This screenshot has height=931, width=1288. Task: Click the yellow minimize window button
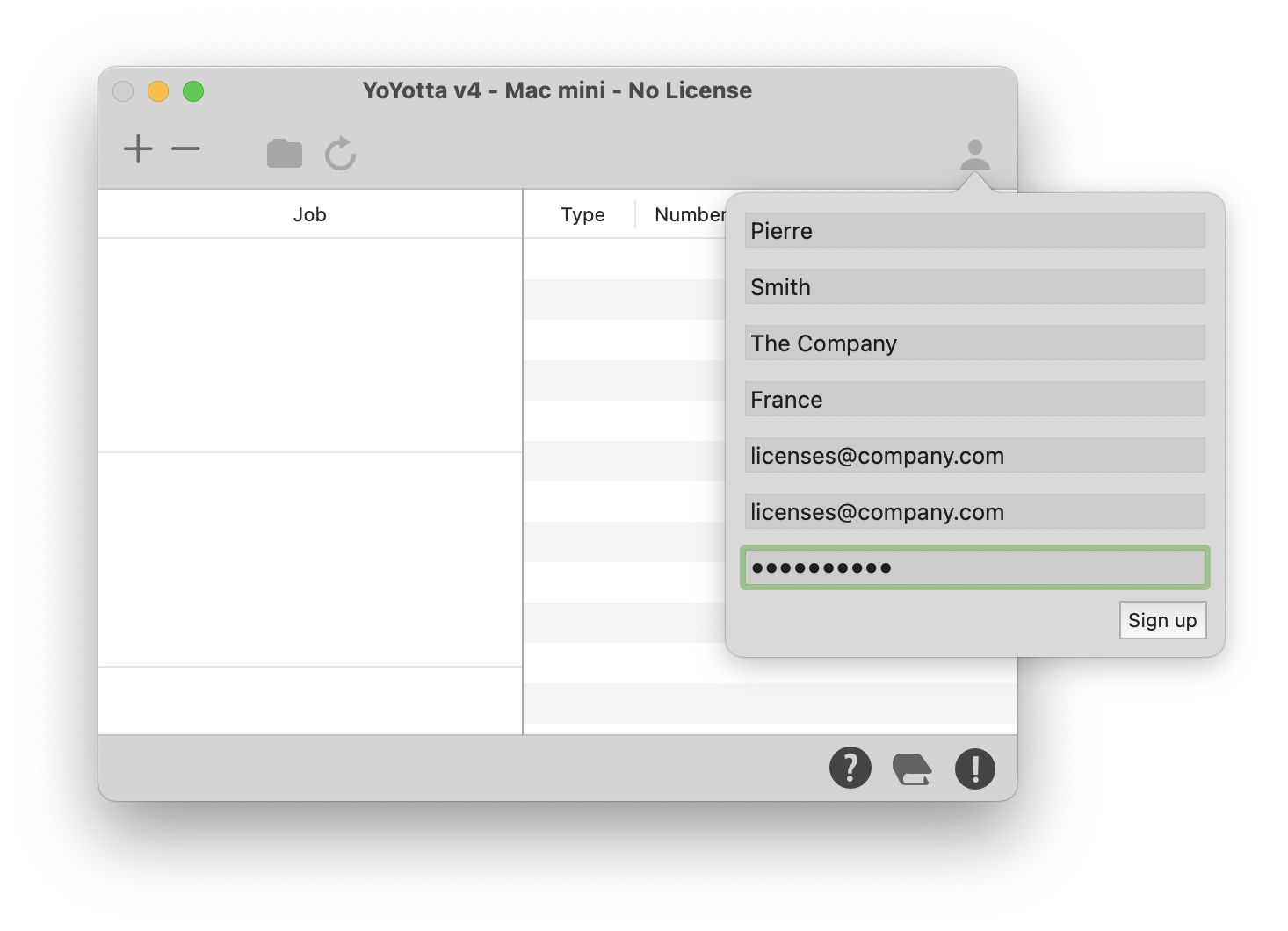(158, 91)
